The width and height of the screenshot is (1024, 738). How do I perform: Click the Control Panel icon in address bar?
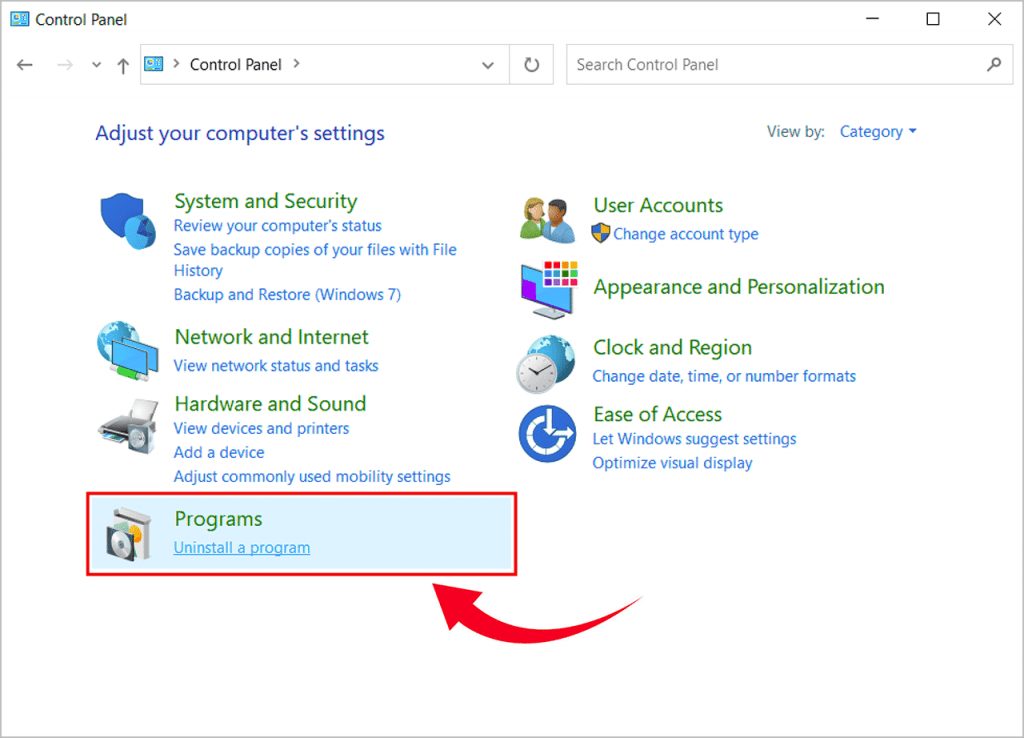(x=153, y=64)
